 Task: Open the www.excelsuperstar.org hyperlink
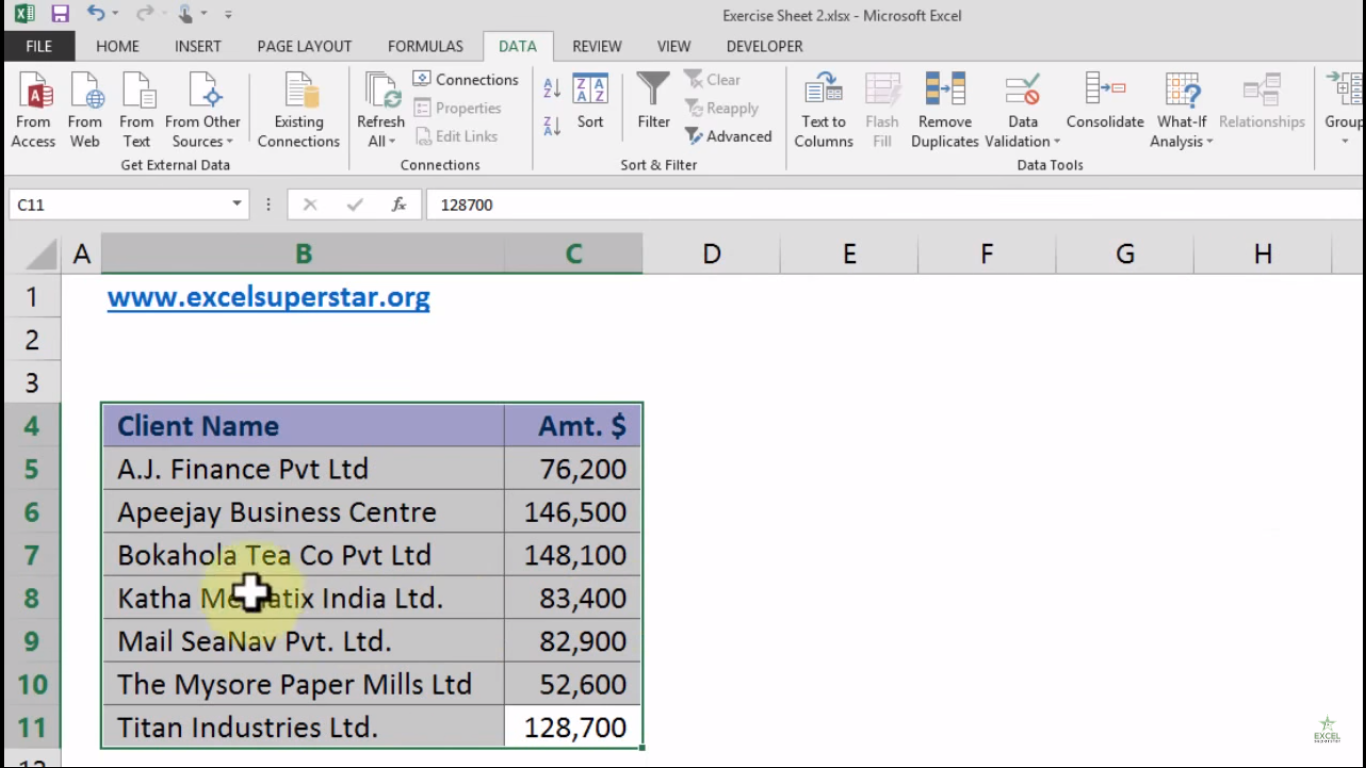click(269, 297)
